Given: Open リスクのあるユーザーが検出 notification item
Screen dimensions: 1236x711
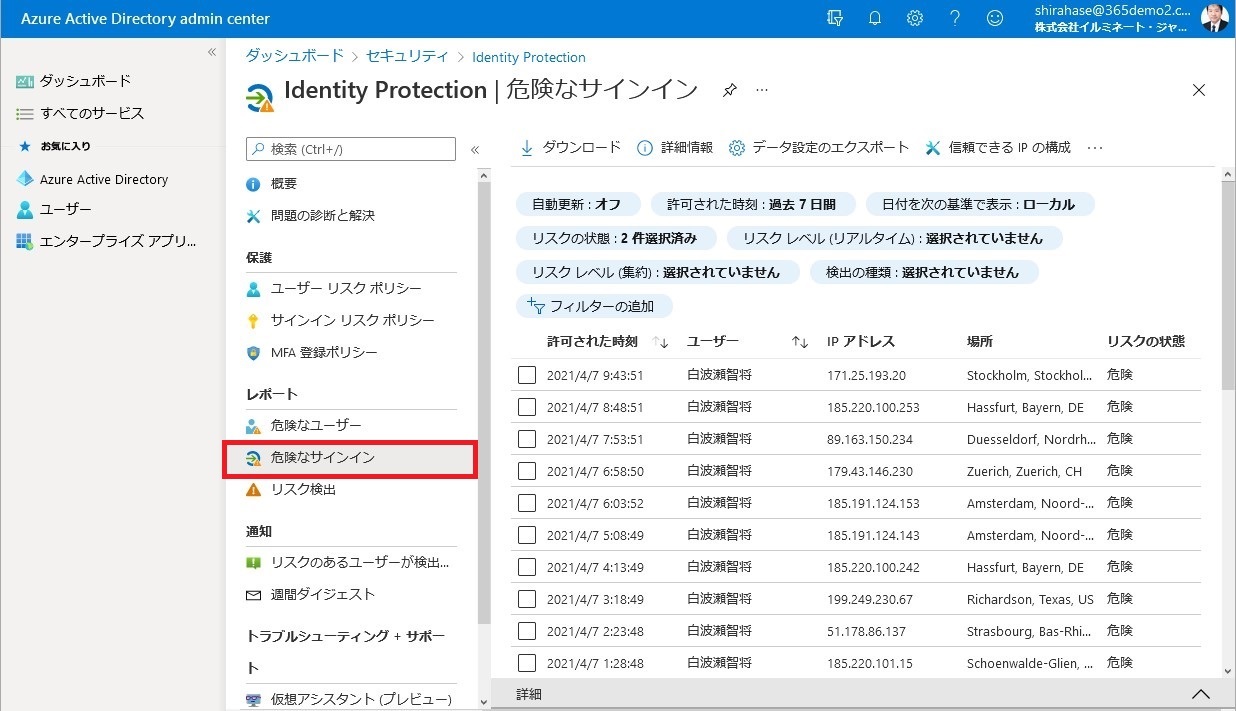Looking at the screenshot, I should tap(350, 563).
